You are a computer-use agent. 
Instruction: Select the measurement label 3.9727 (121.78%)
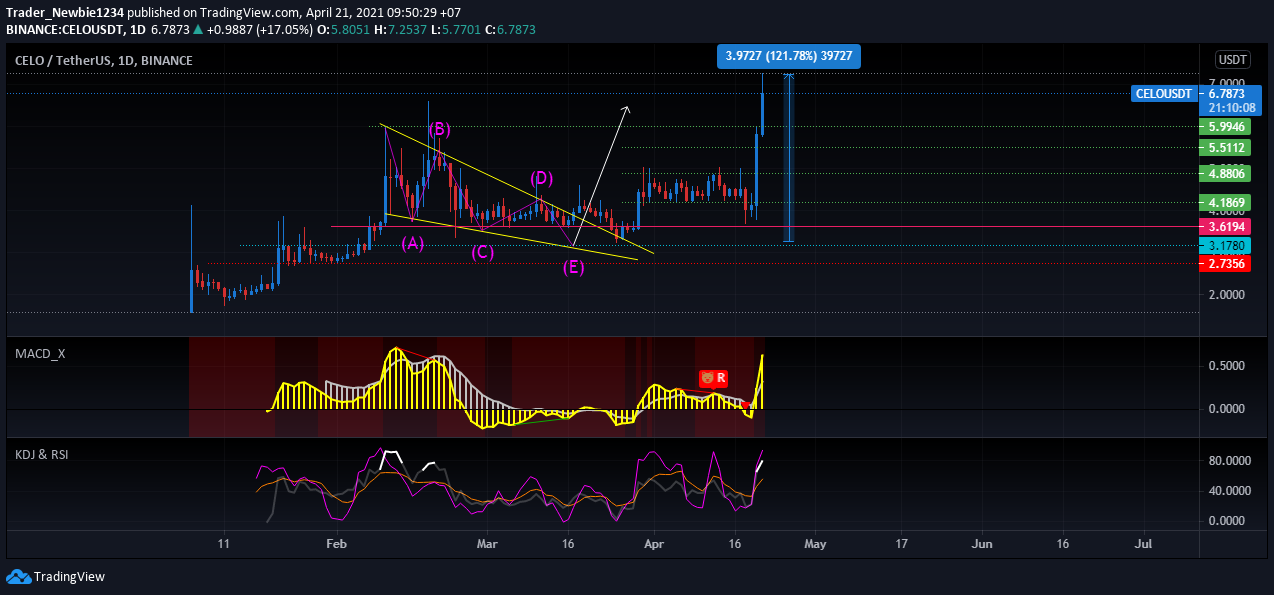[x=789, y=56]
